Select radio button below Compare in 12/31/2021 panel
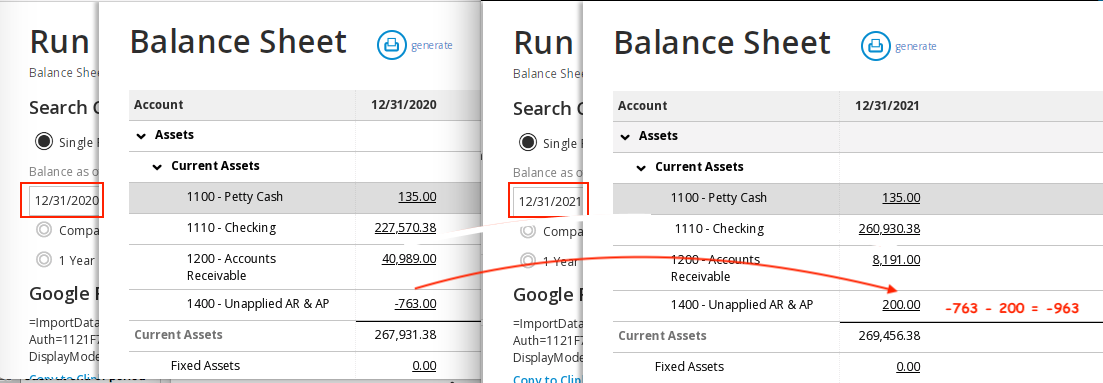1103x383 pixels. (528, 260)
